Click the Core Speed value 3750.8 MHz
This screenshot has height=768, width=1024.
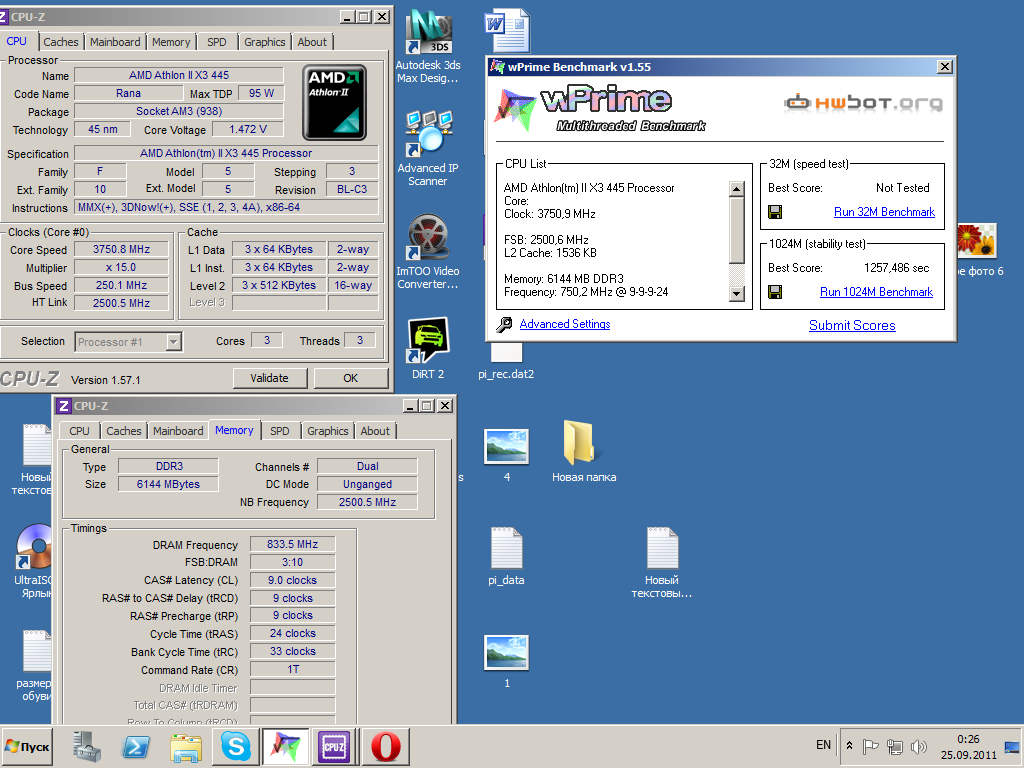pyautogui.click(x=121, y=249)
